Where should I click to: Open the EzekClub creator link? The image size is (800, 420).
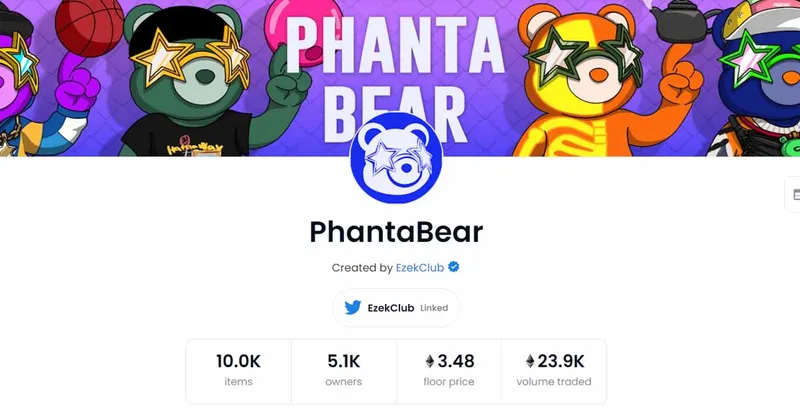click(420, 267)
